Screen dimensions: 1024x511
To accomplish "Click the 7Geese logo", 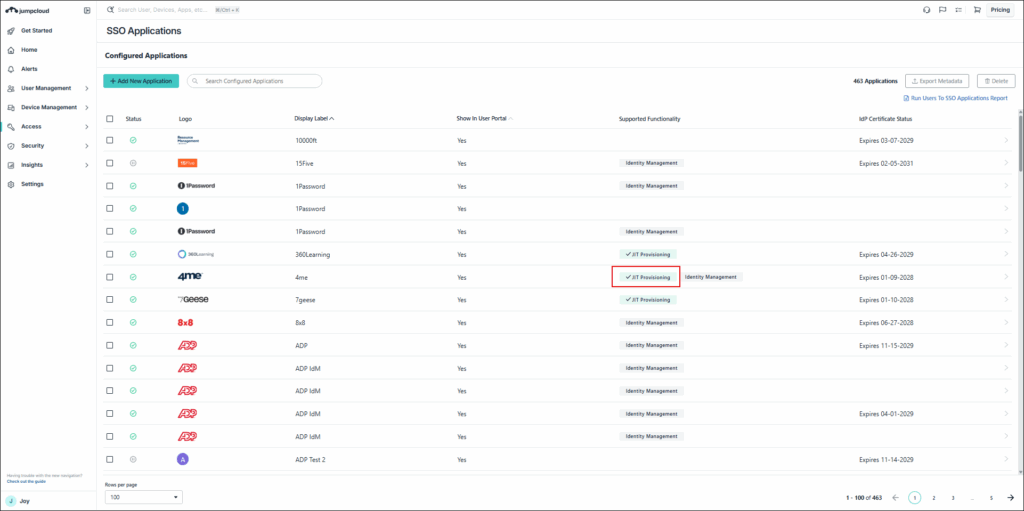I will pos(193,299).
